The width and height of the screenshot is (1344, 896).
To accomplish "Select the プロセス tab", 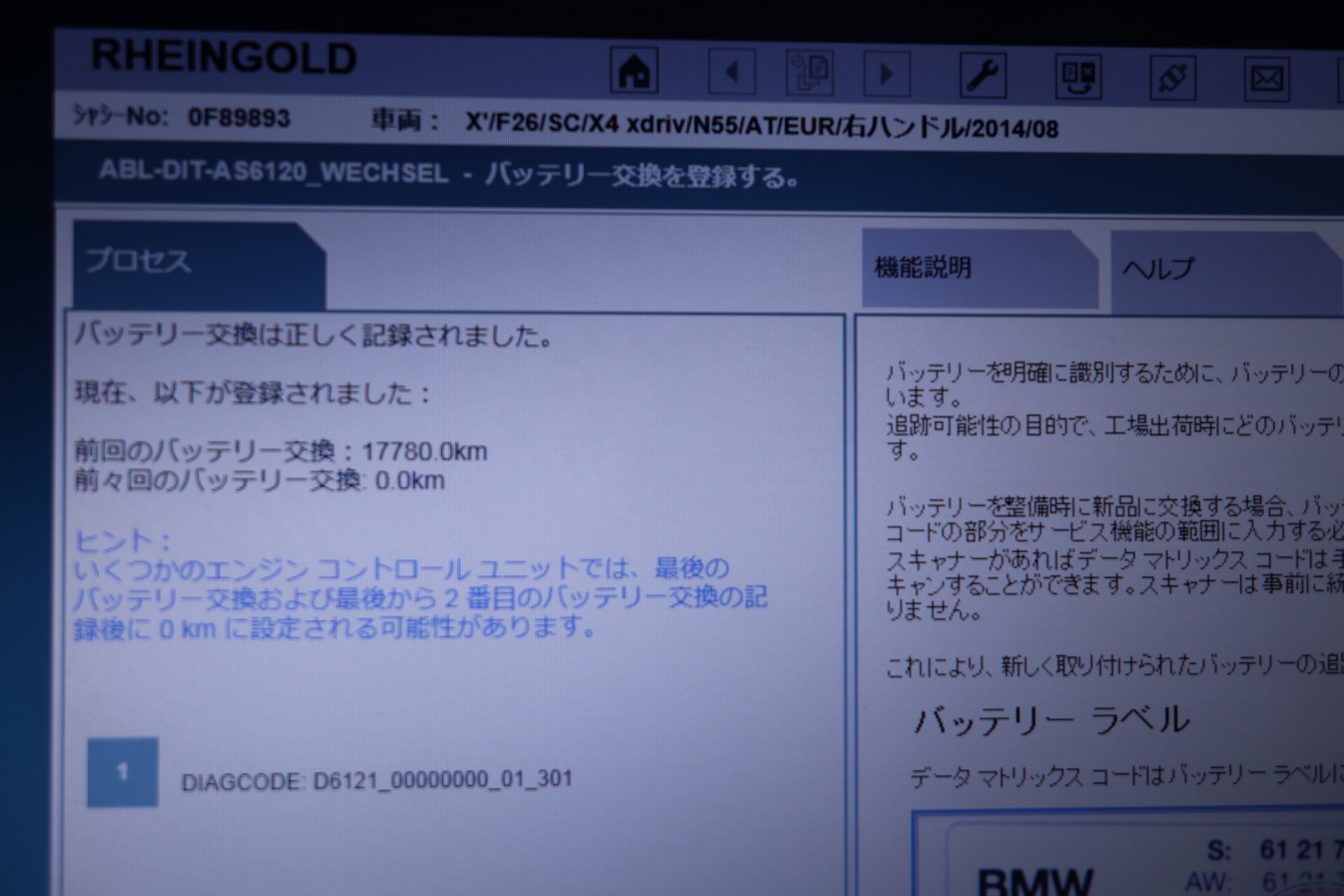I will click(198, 264).
